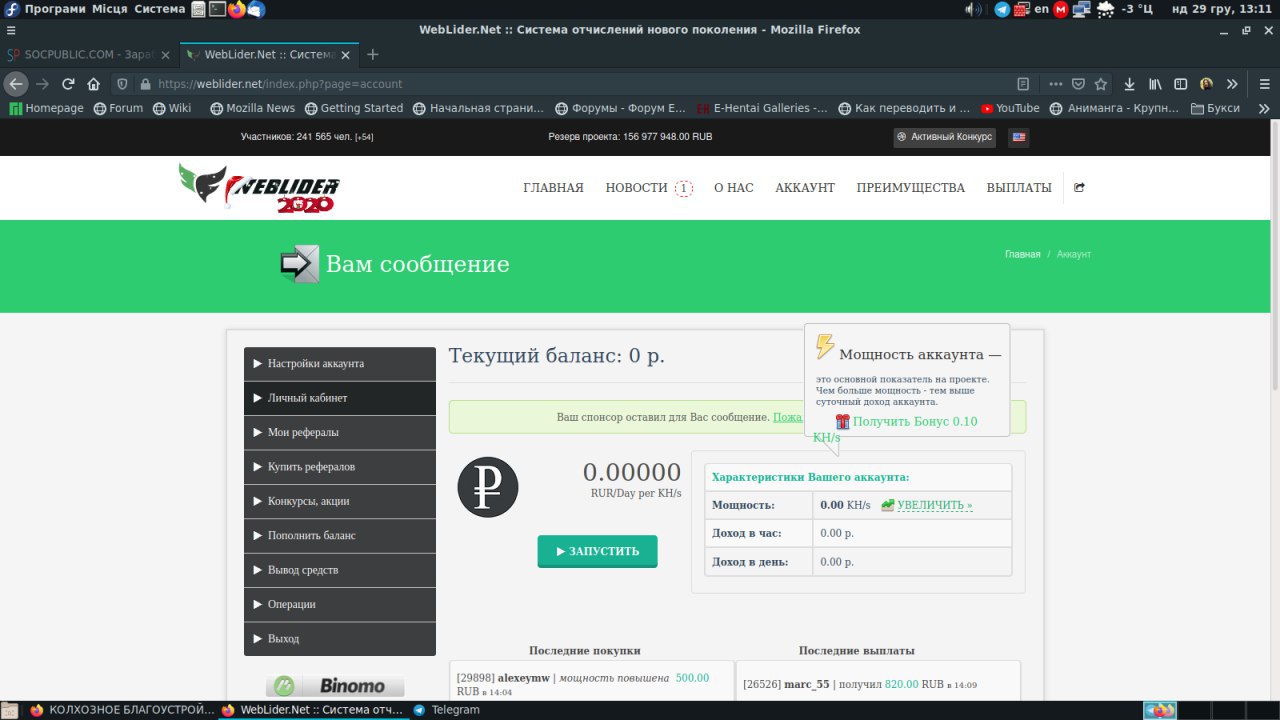Save page to Pocket
This screenshot has height=720, width=1280.
pos(1079,84)
